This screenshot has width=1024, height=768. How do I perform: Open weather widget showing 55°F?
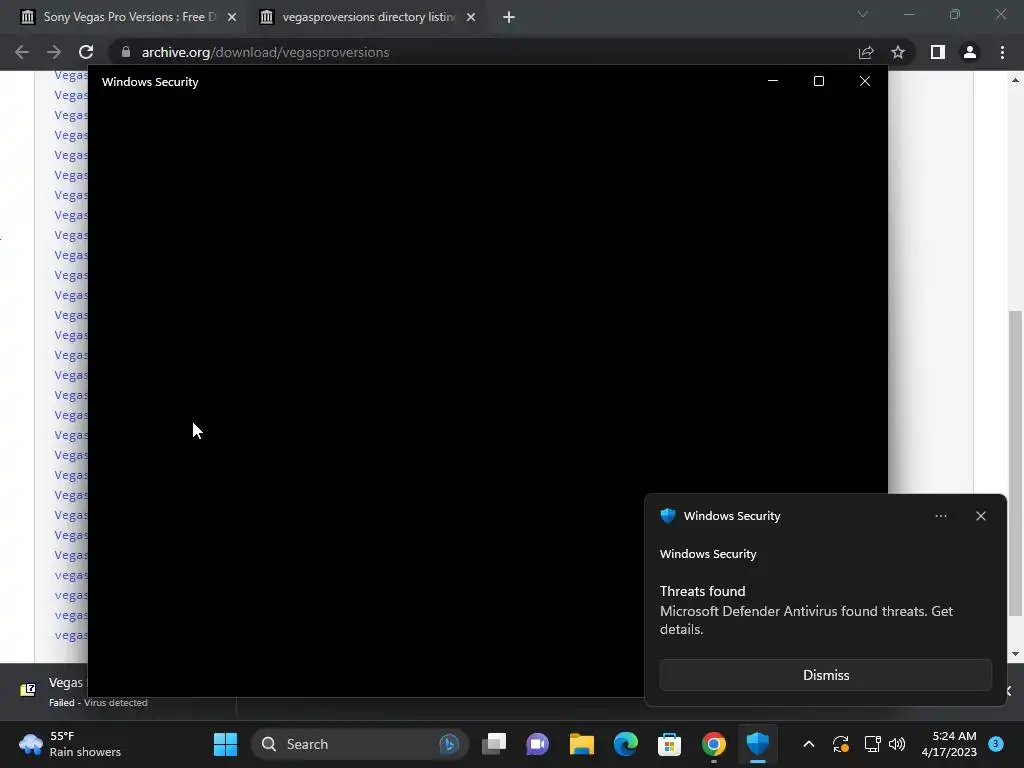[x=69, y=744]
